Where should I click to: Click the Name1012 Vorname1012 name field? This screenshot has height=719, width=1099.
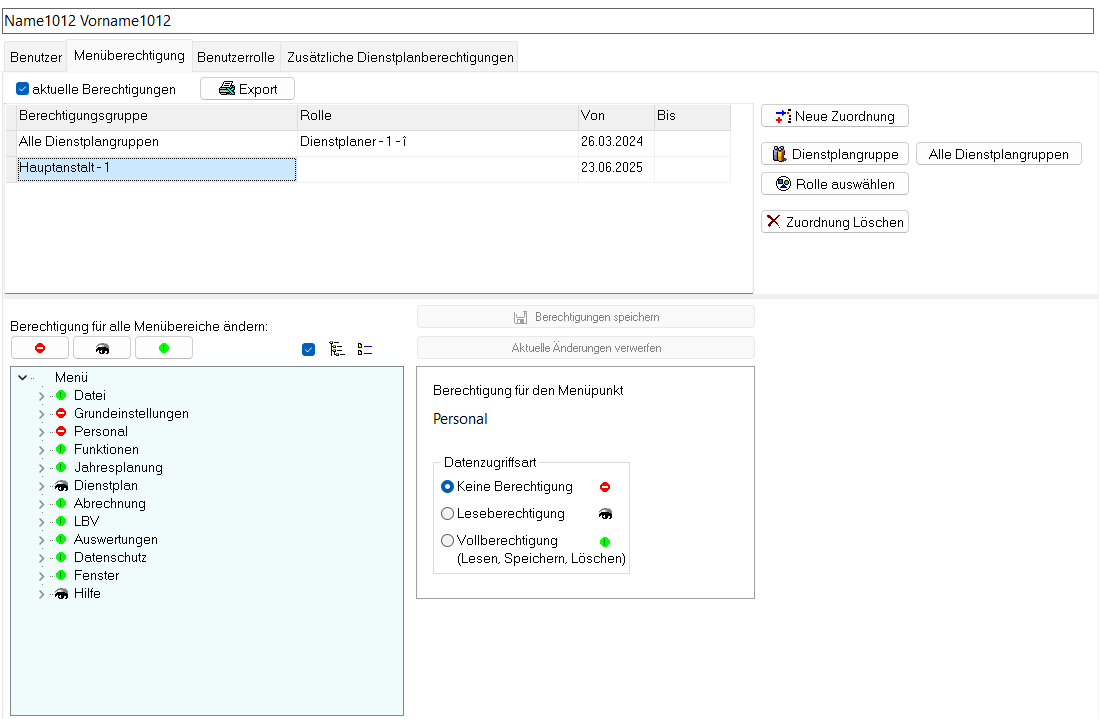click(548, 21)
